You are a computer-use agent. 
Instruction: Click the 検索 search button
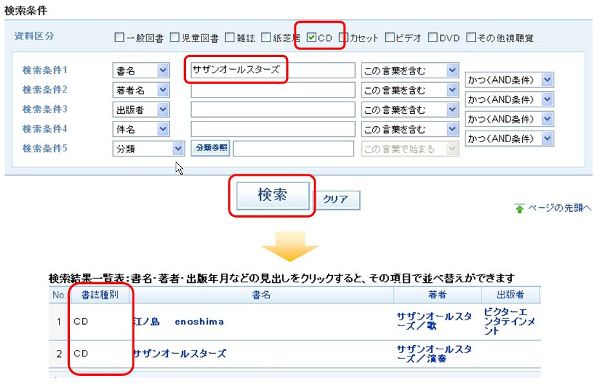[272, 195]
